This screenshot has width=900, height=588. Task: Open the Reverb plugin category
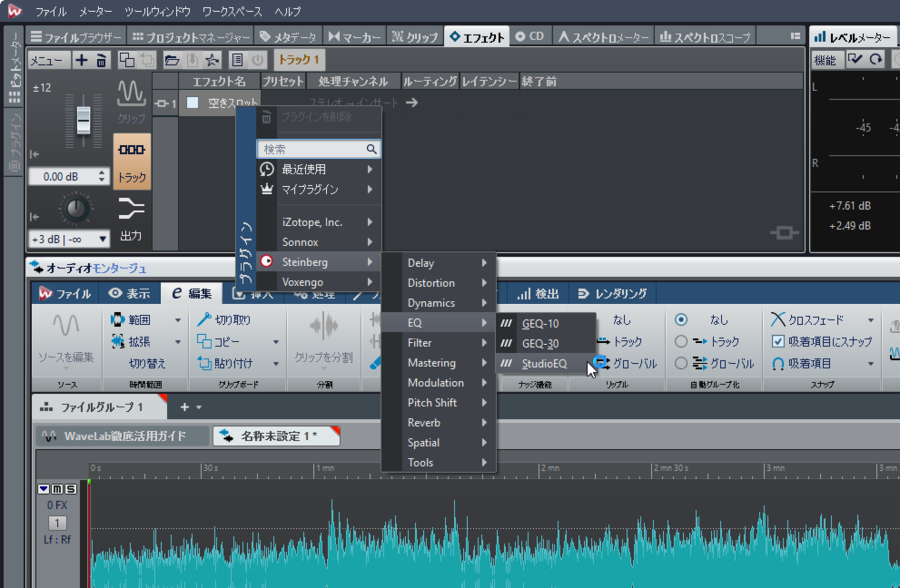click(x=439, y=423)
